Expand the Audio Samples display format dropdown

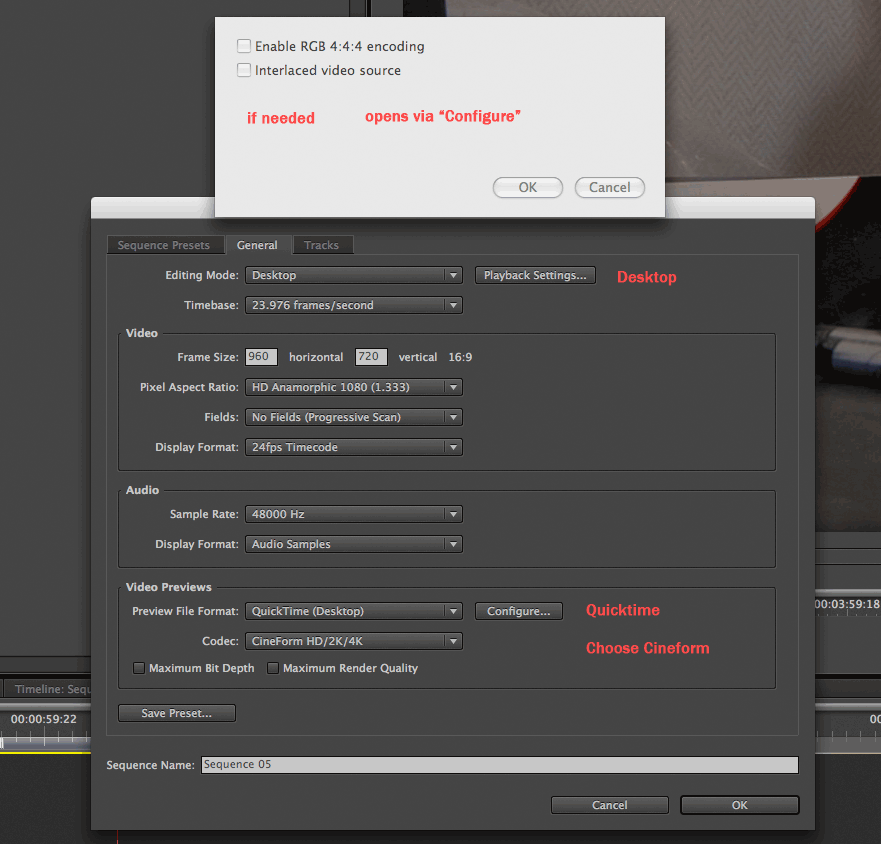pos(353,544)
